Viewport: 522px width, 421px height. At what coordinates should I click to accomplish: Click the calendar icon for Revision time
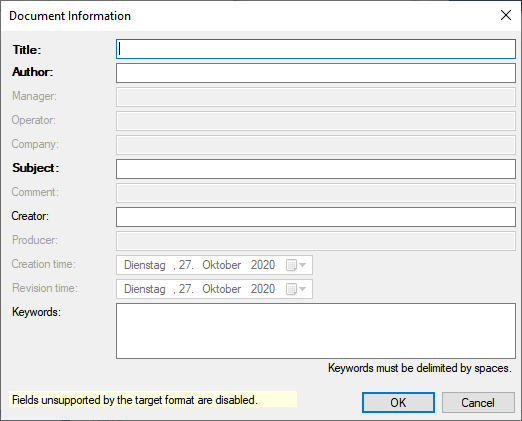[x=292, y=289]
